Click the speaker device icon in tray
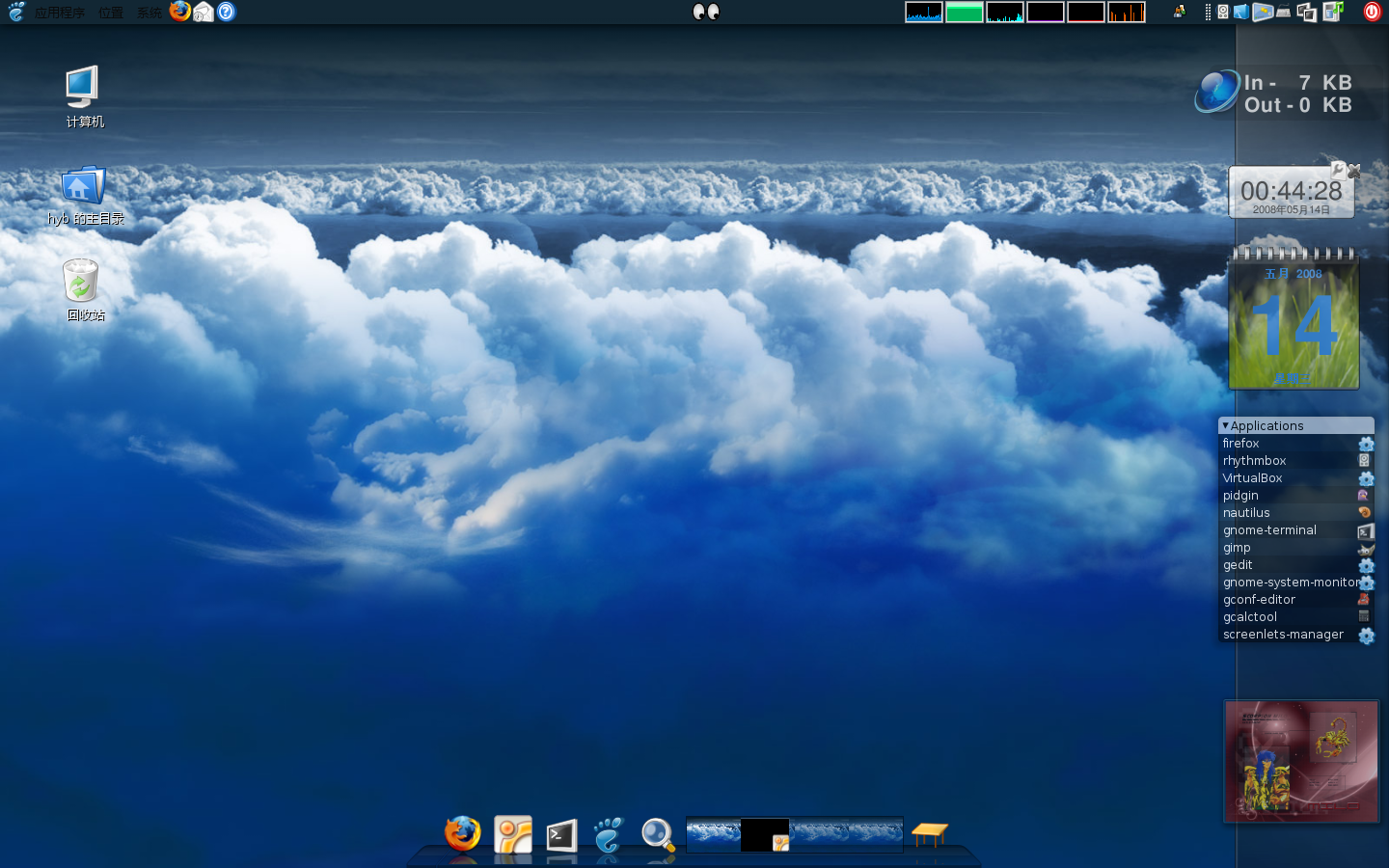 tap(1223, 12)
